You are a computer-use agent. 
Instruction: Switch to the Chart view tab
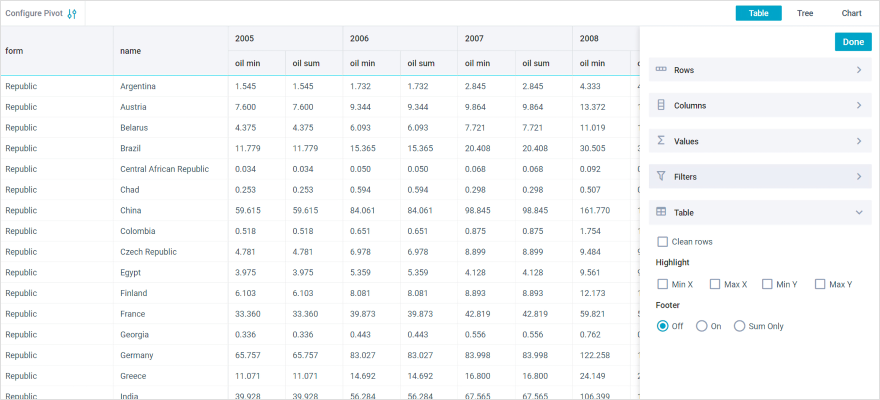pyautogui.click(x=851, y=13)
